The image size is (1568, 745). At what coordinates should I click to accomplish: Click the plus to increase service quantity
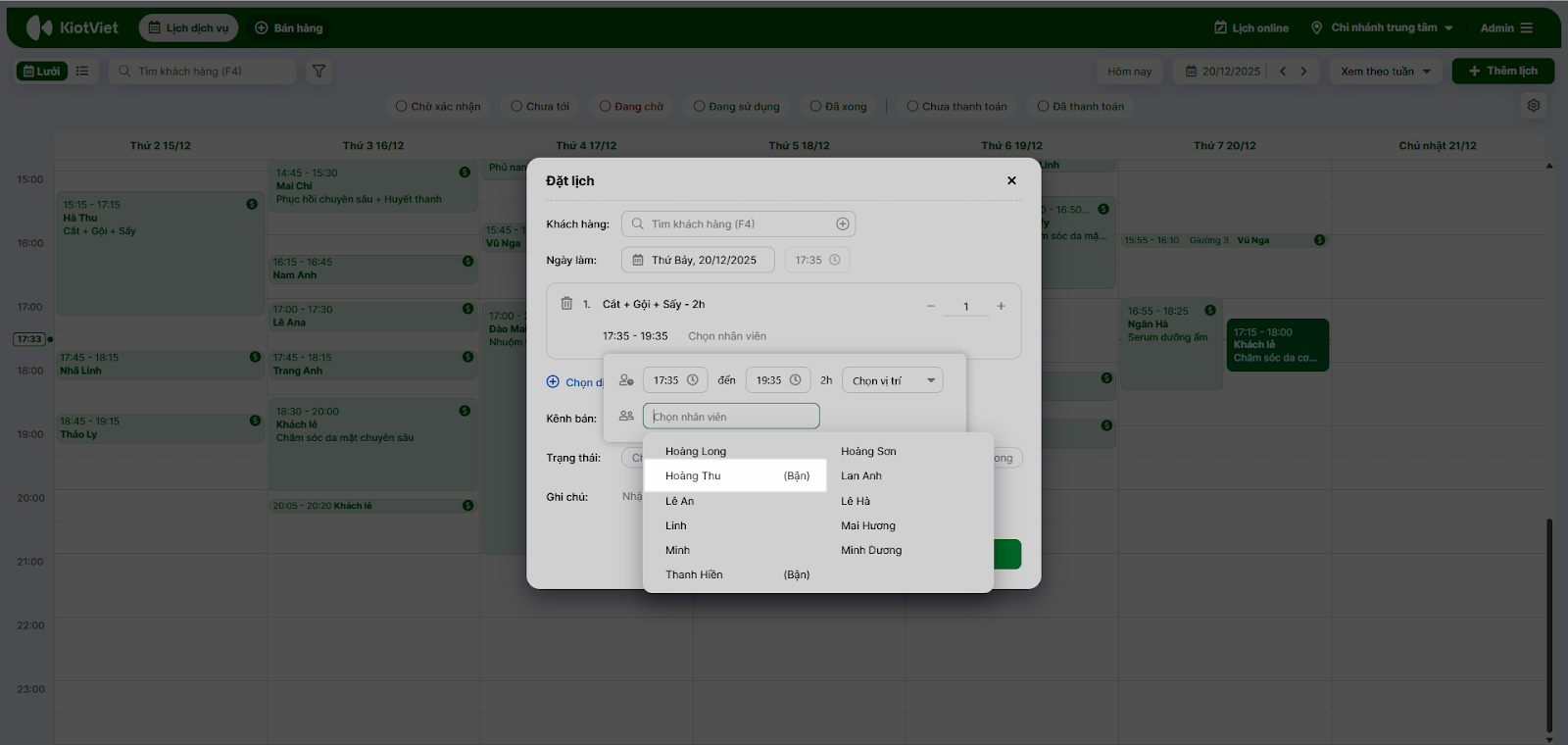(1001, 306)
